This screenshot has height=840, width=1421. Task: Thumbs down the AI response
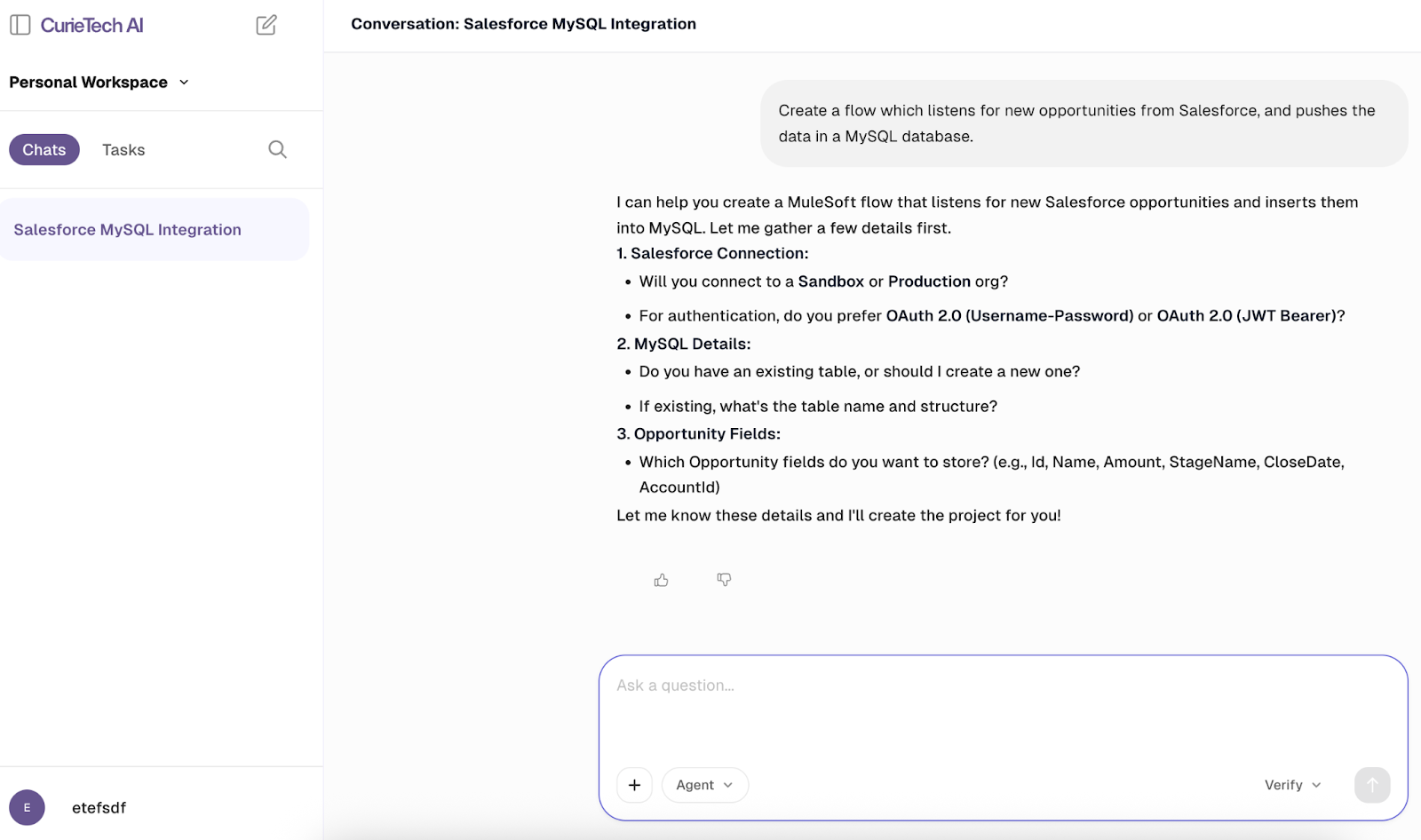(724, 580)
